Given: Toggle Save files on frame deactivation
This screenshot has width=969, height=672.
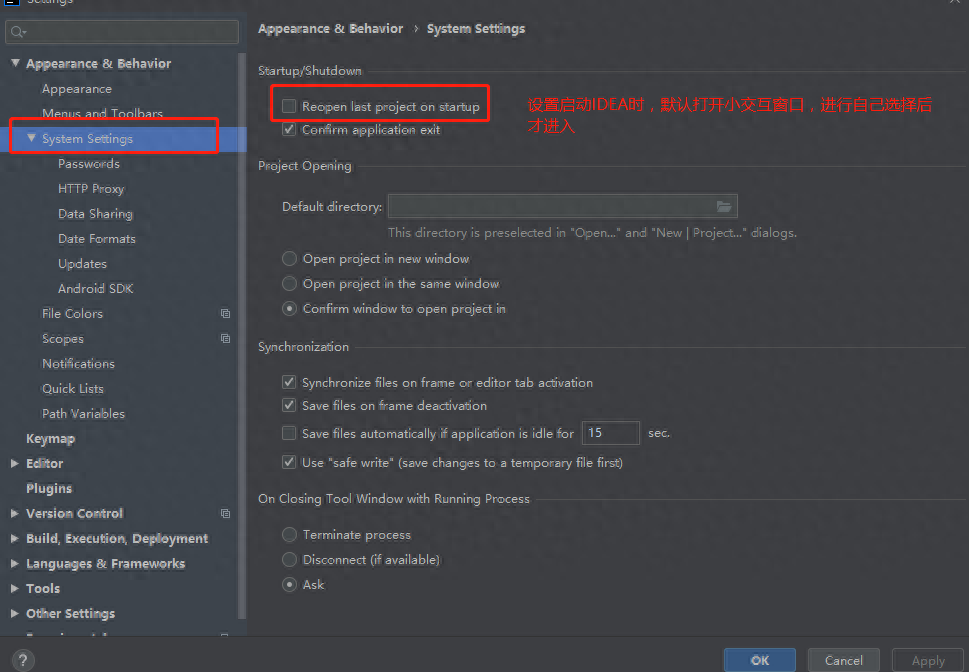Looking at the screenshot, I should (x=289, y=406).
